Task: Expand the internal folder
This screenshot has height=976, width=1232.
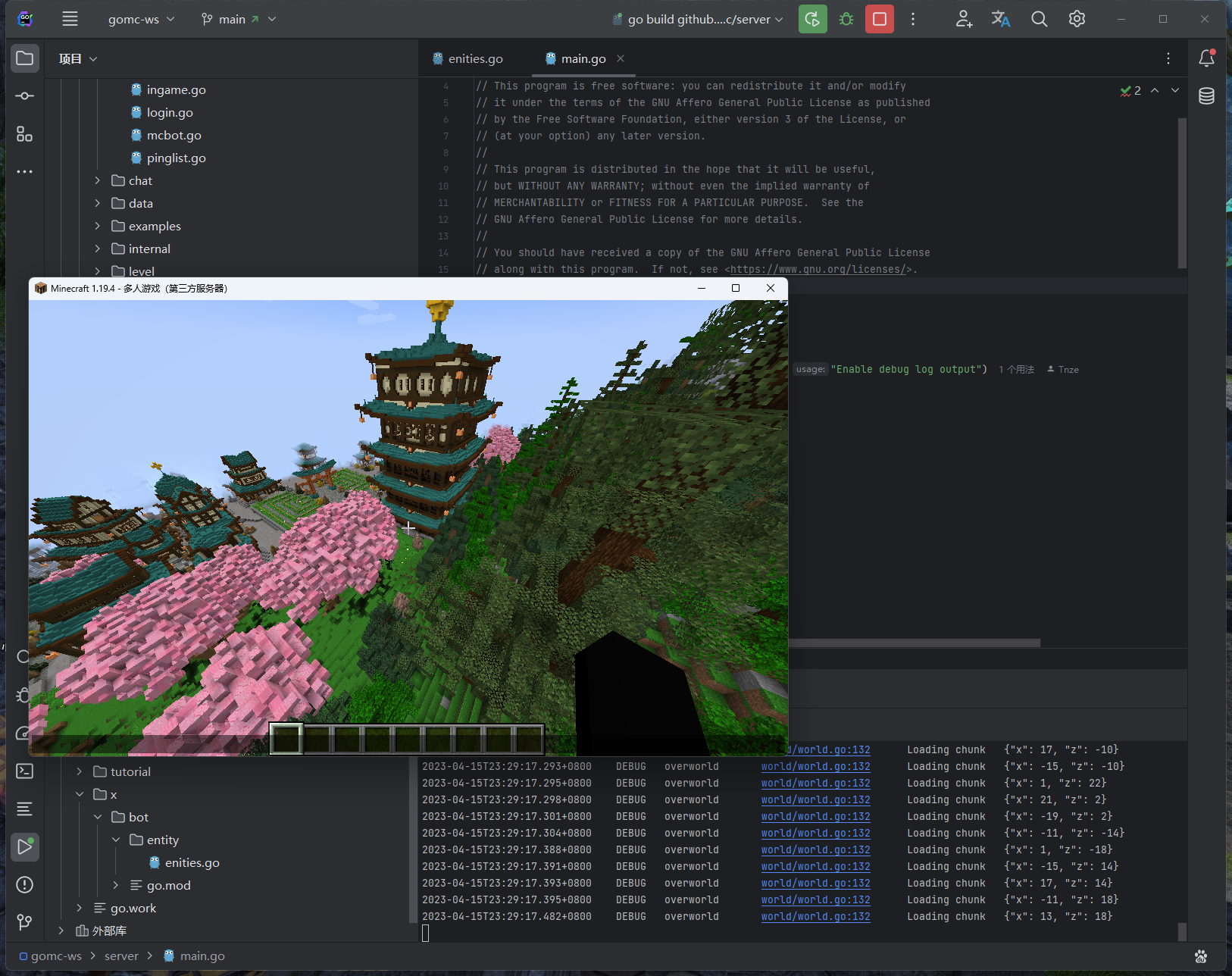Action: coord(97,249)
